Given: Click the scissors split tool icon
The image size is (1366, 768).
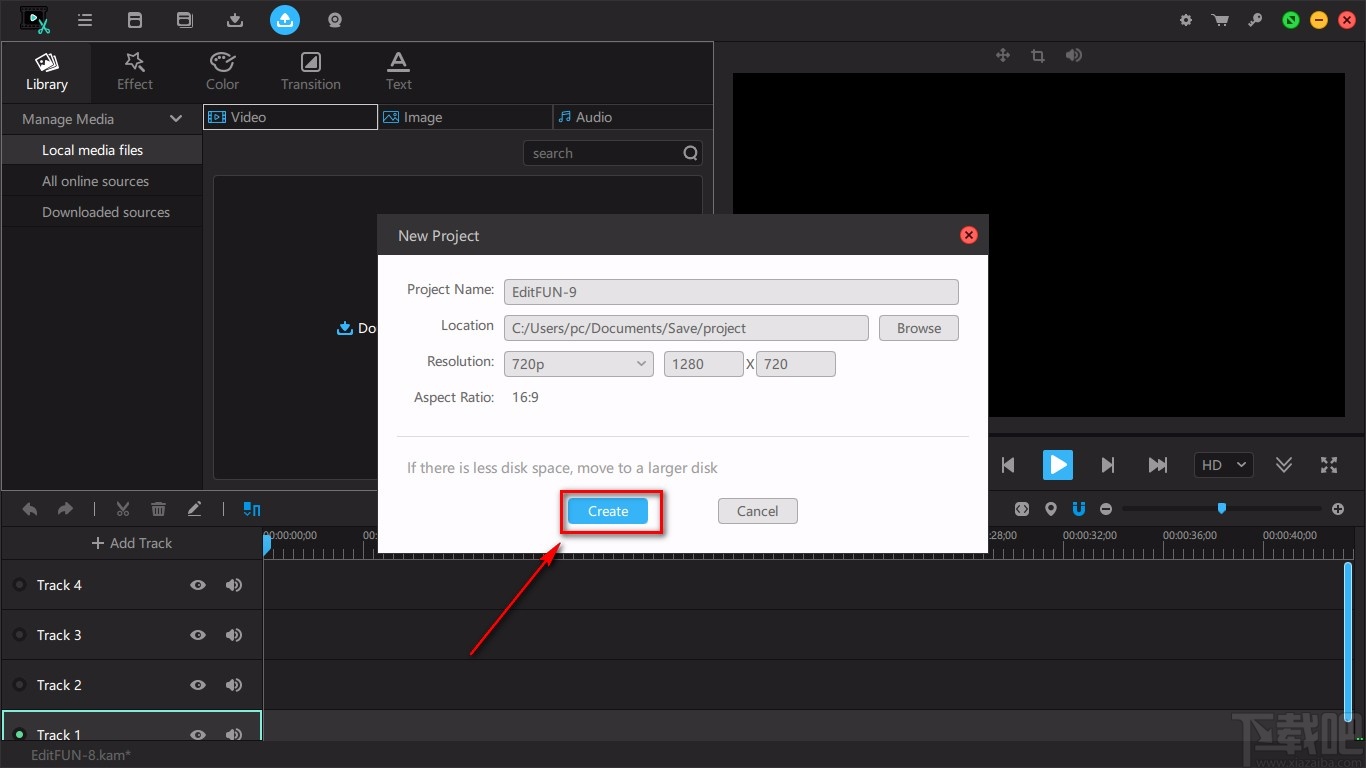Looking at the screenshot, I should tap(123, 509).
